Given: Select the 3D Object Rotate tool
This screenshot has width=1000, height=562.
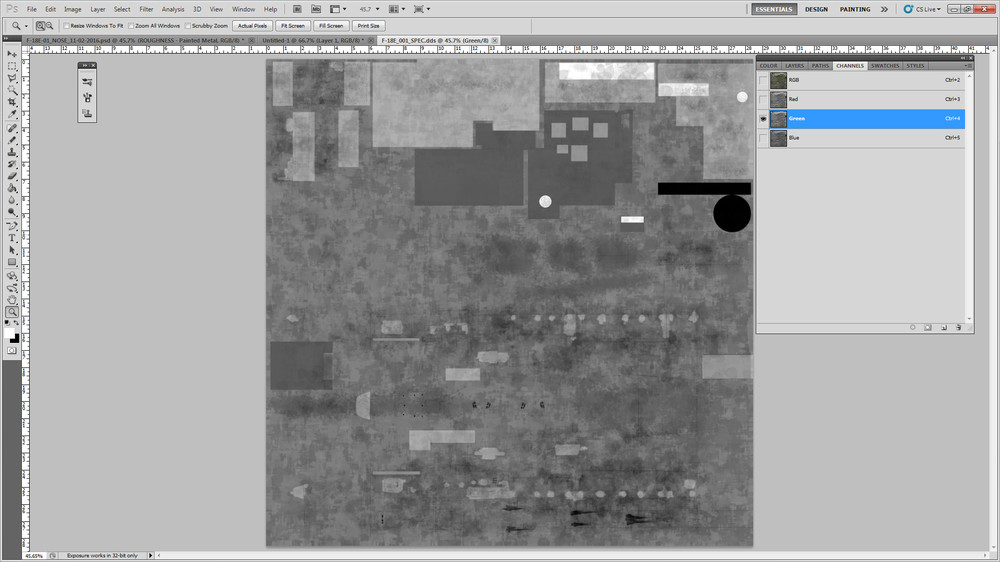Looking at the screenshot, I should (x=12, y=276).
